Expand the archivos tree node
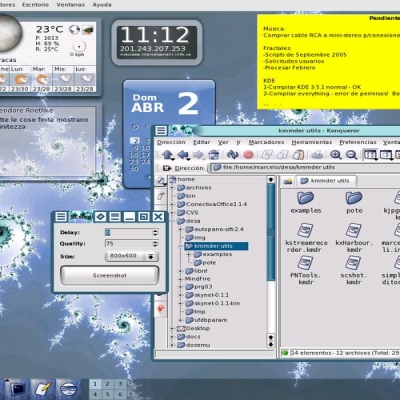 pyautogui.click(x=173, y=188)
